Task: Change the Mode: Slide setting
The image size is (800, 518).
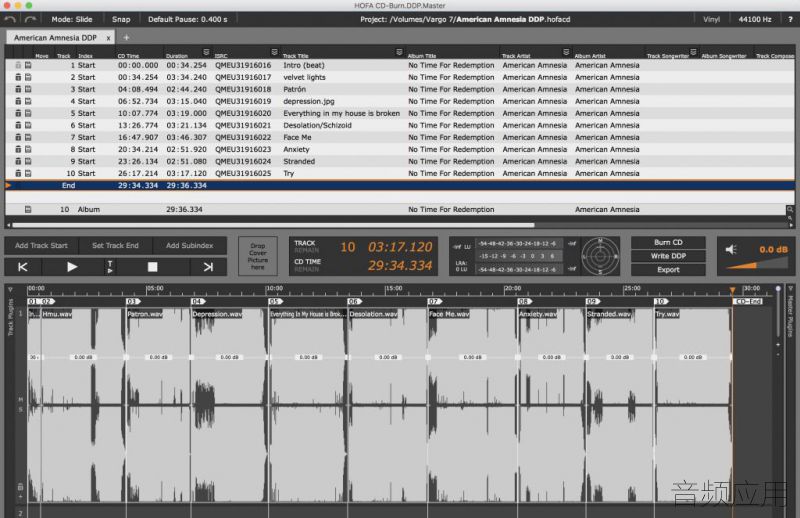Action: 71,19
